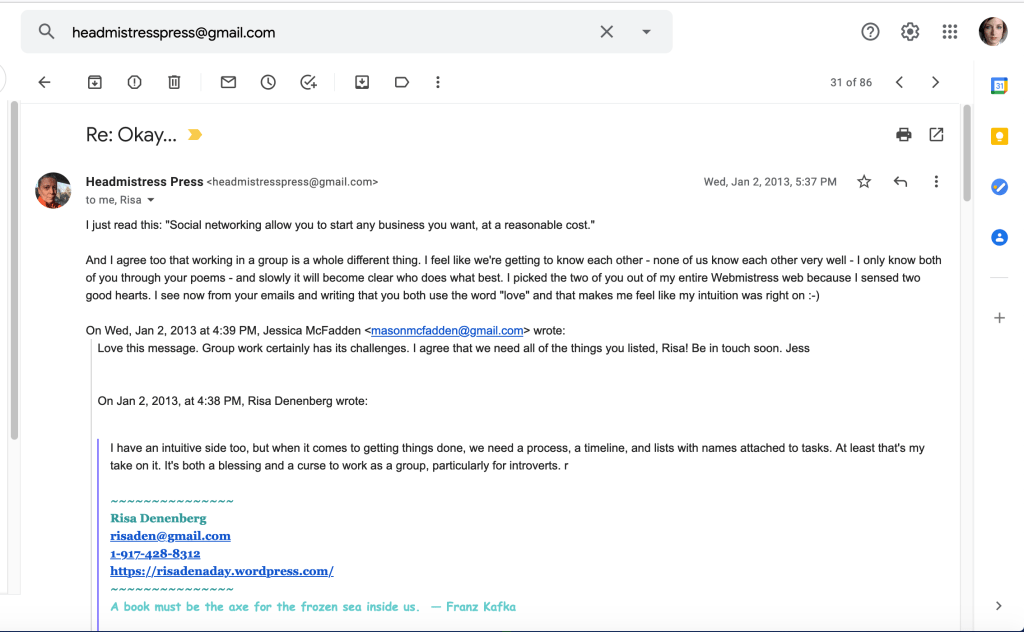Add the email to Tasks

click(308, 82)
